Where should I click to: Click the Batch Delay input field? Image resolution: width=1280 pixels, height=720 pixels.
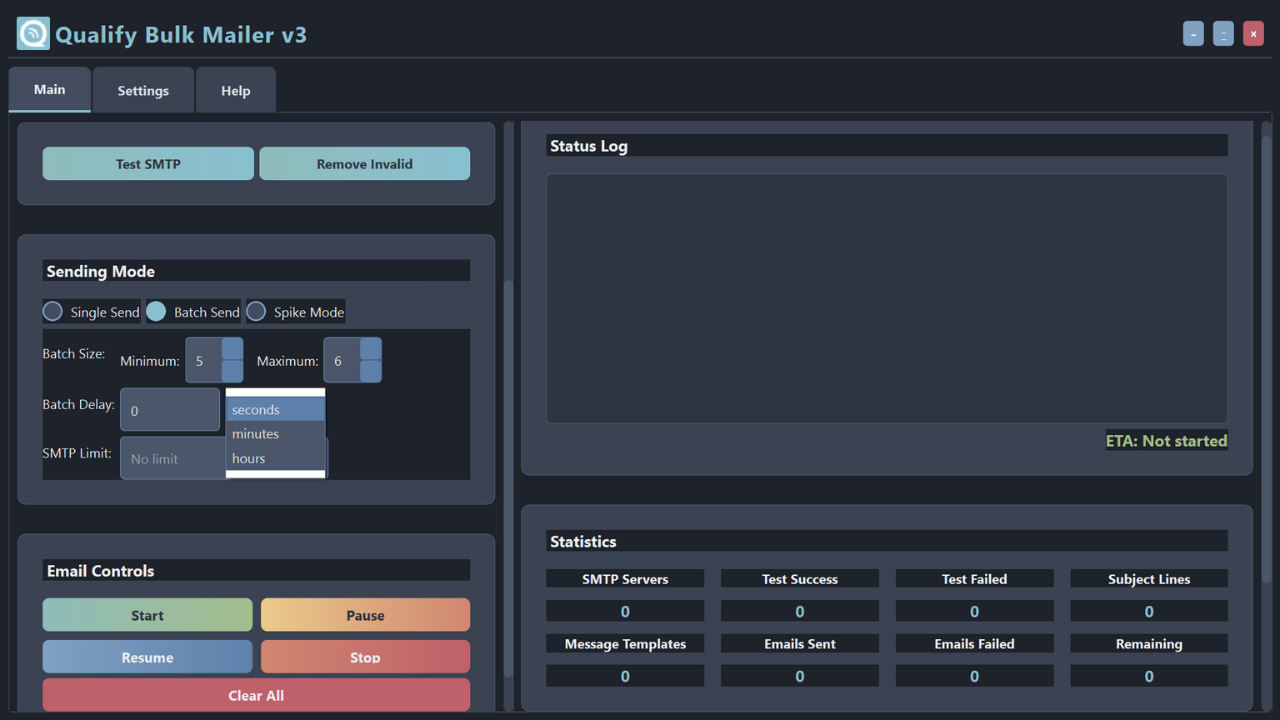(x=170, y=410)
